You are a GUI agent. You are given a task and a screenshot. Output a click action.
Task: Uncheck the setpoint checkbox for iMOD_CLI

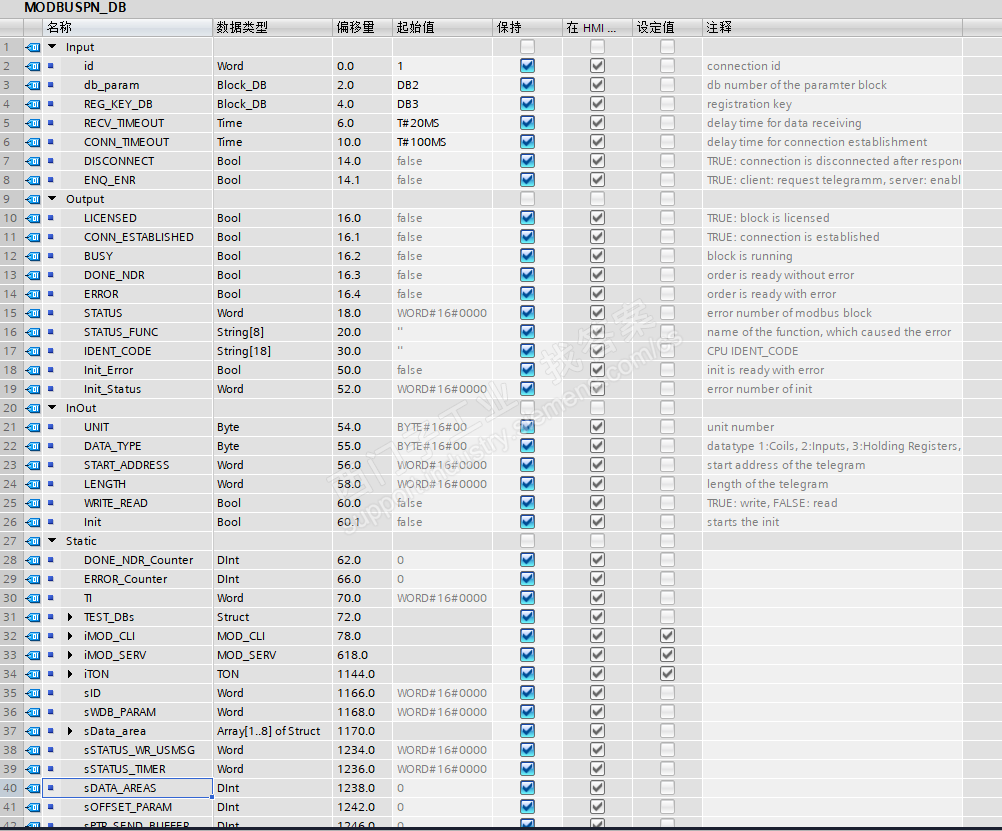(x=667, y=636)
